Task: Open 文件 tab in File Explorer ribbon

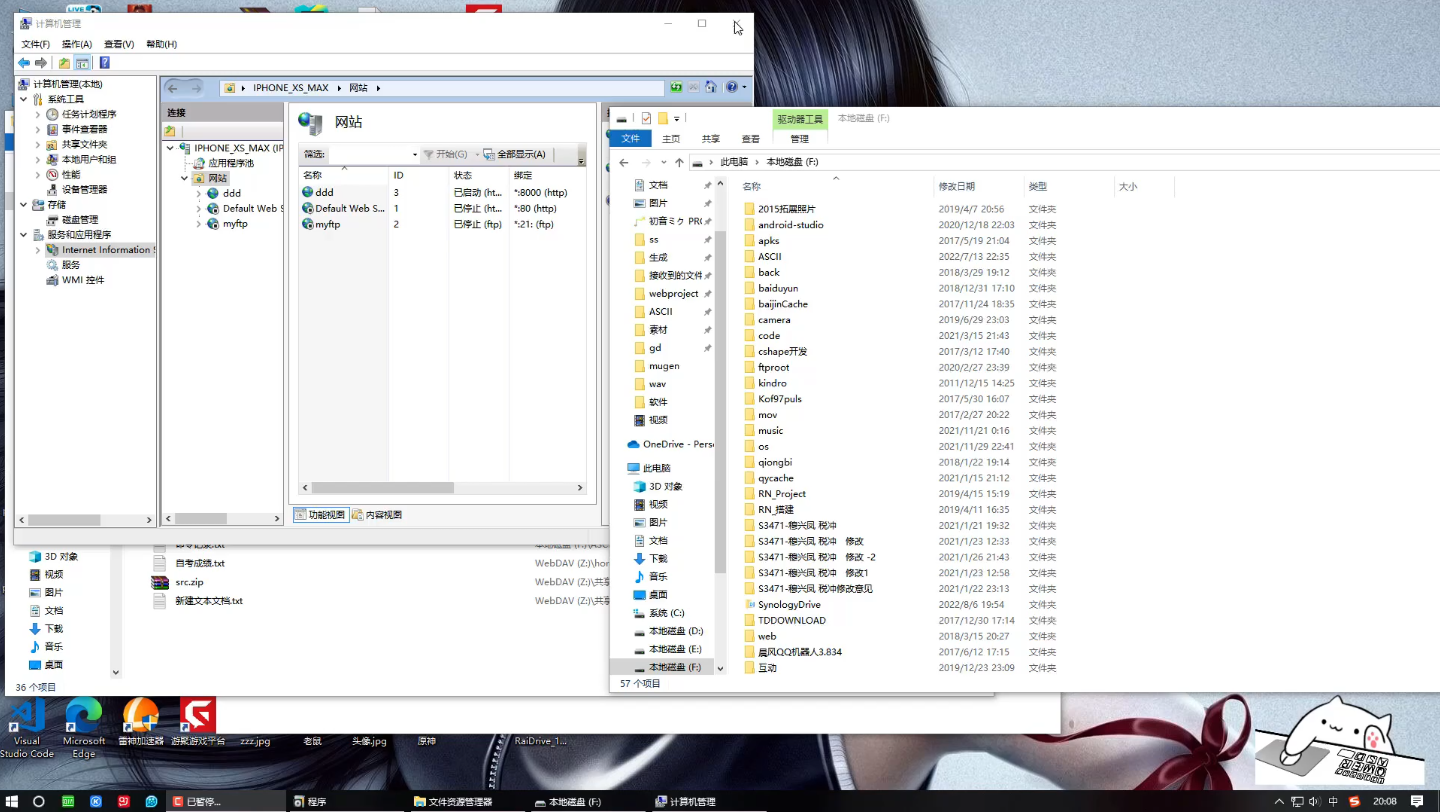Action: tap(630, 139)
